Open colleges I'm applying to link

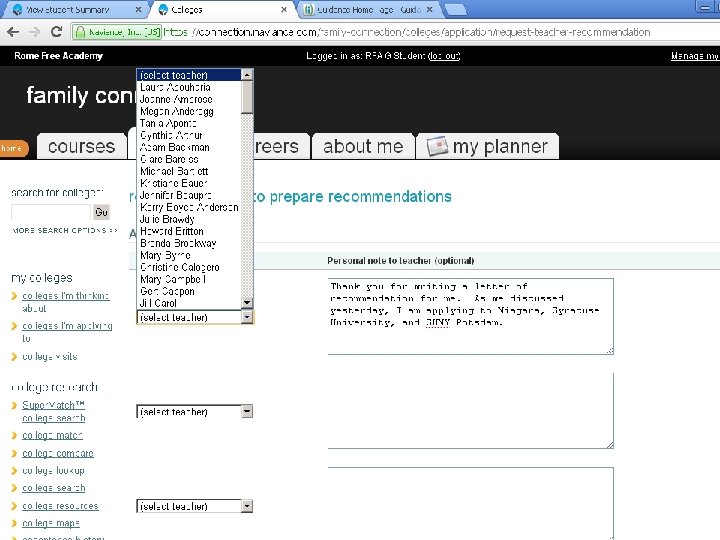[x=67, y=332]
